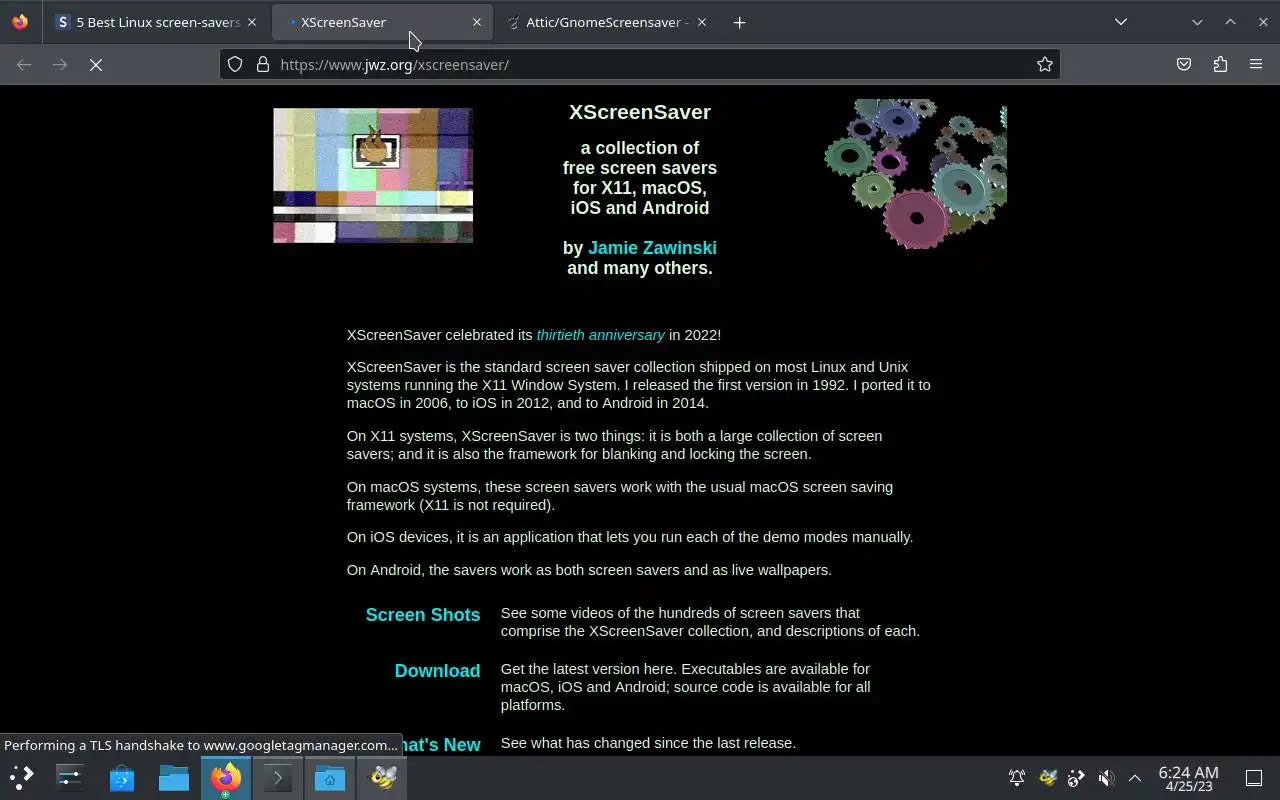Save page to Pocket

point(1184,64)
